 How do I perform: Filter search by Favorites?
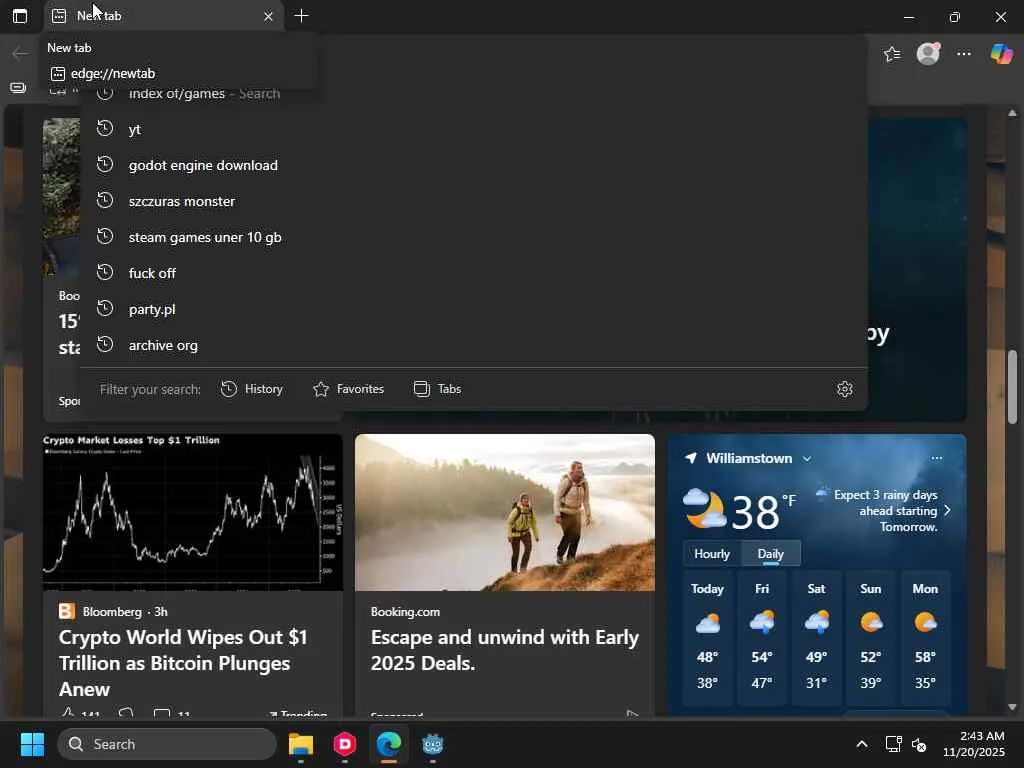click(348, 389)
